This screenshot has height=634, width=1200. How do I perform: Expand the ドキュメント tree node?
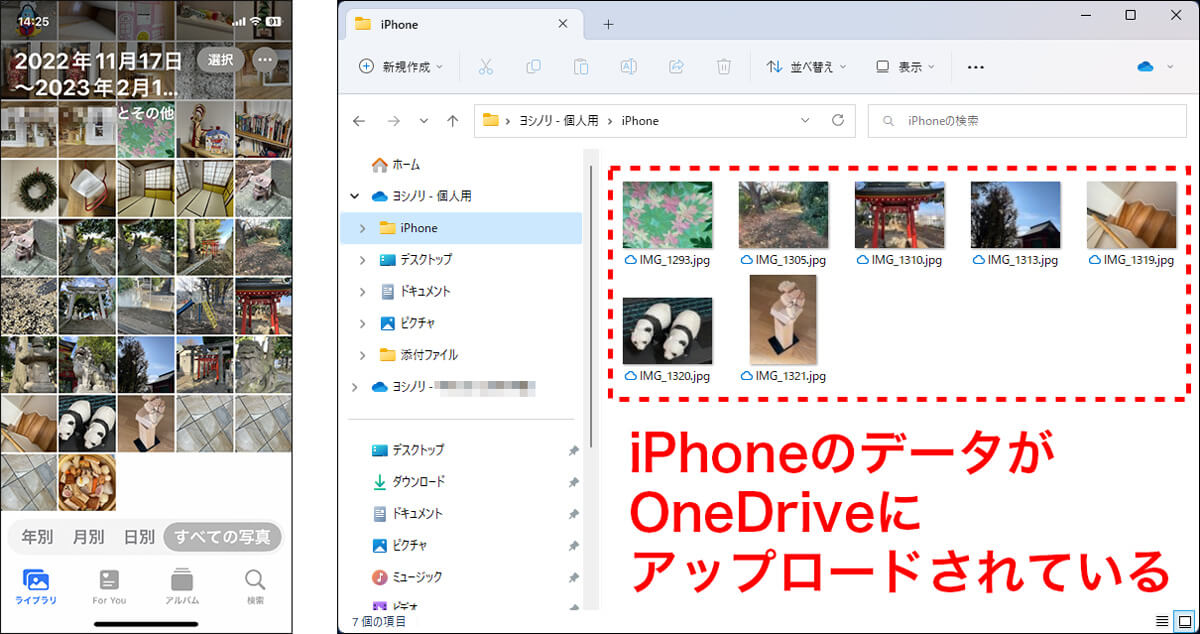tap(362, 292)
